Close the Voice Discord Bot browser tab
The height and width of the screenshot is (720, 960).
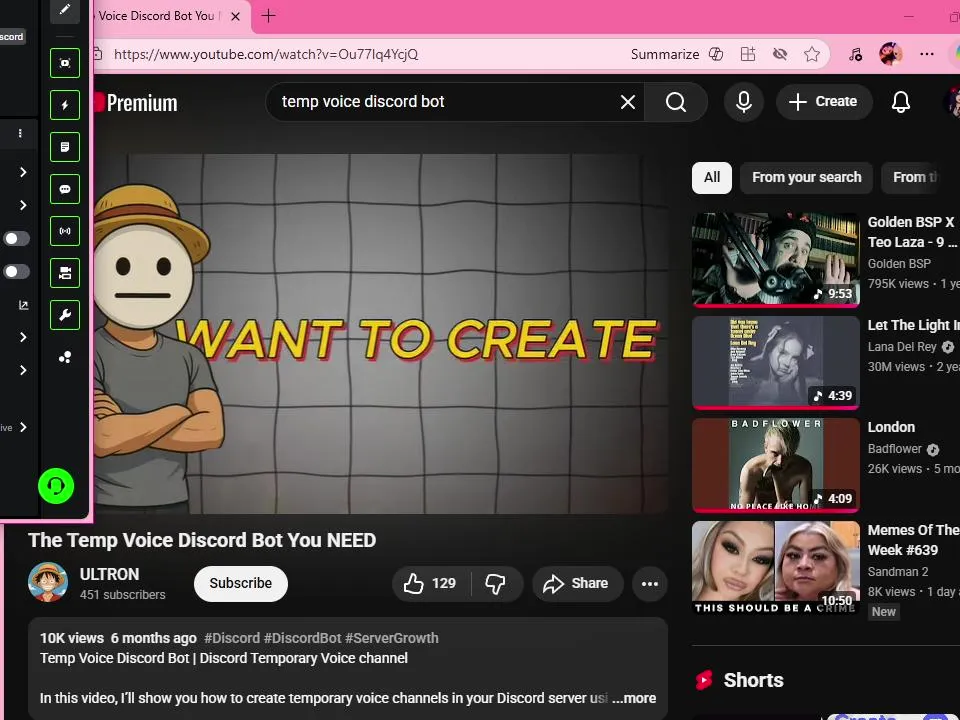tap(235, 17)
